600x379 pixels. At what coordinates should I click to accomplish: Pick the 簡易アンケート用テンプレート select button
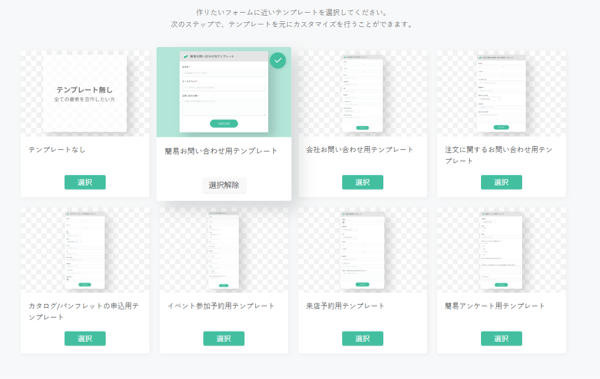click(x=501, y=338)
